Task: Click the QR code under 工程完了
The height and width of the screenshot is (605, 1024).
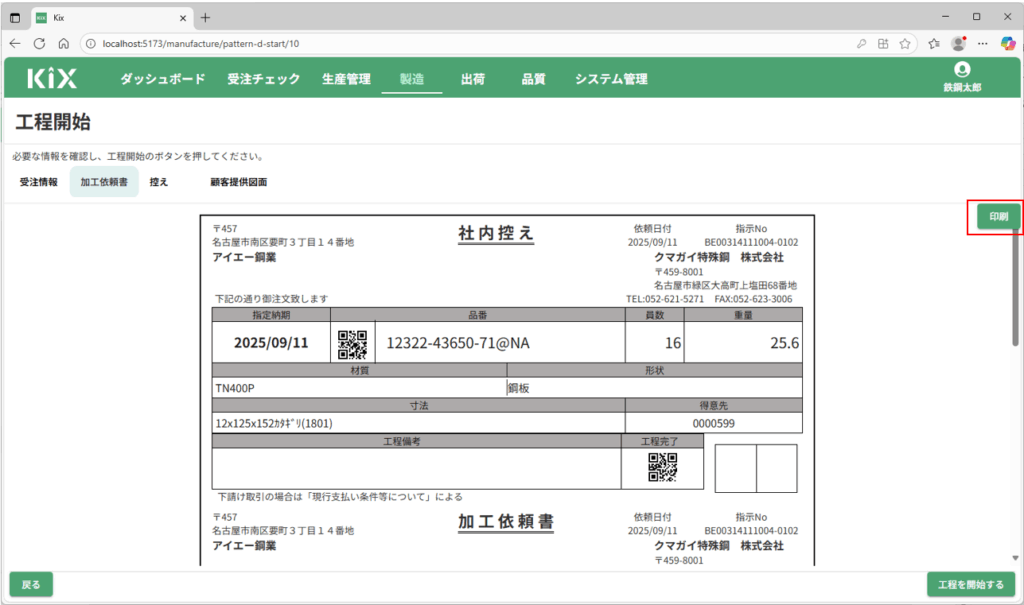Action: tap(662, 467)
